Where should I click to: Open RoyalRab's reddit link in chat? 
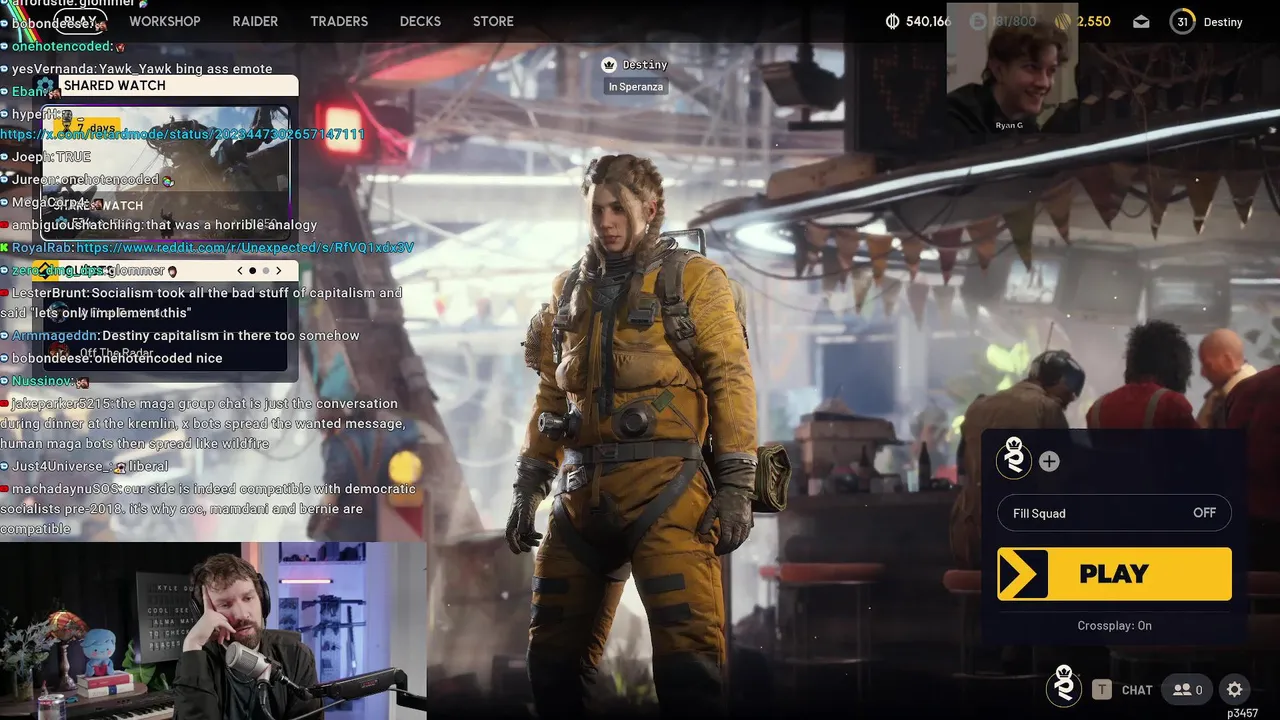(x=245, y=247)
